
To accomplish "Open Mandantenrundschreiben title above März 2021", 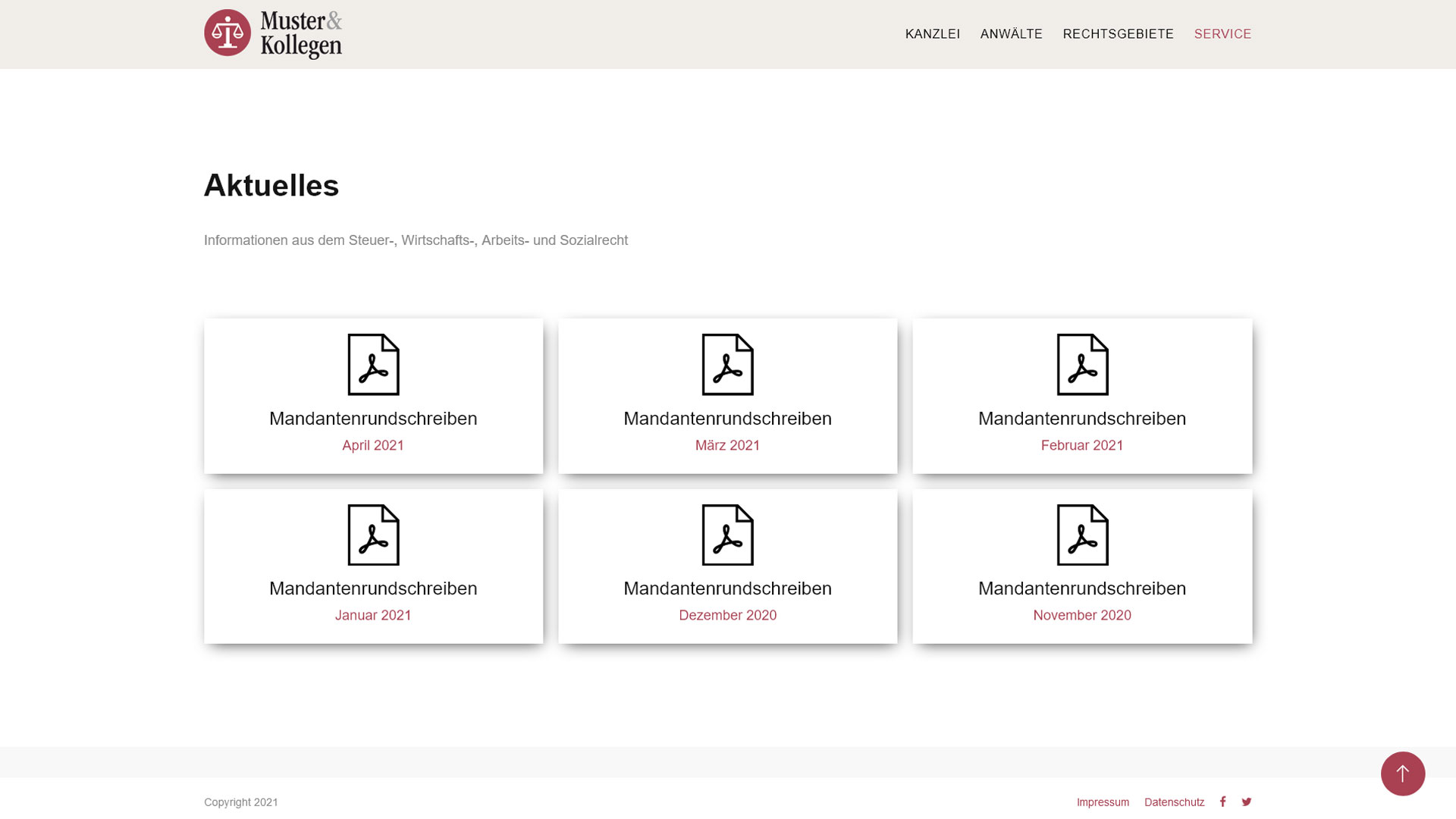I will point(727,419).
